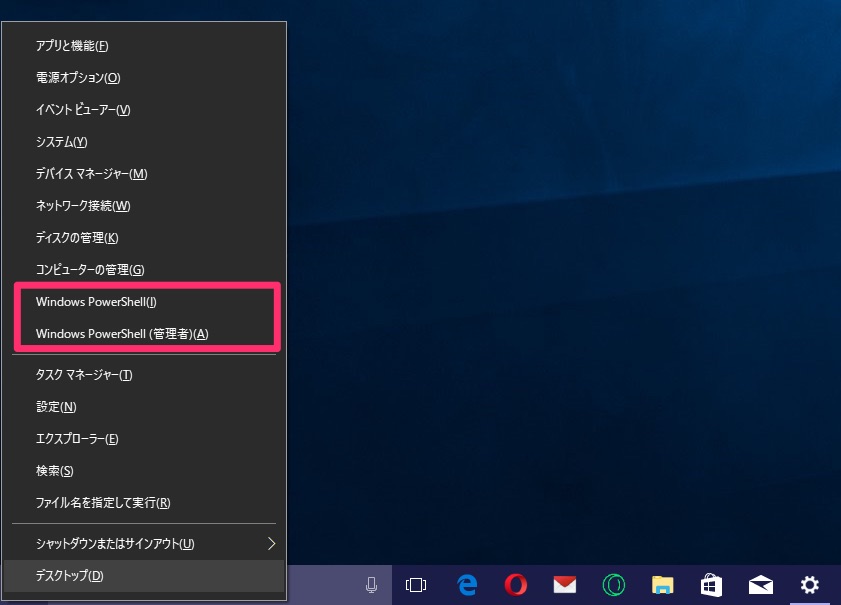Image resolution: width=841 pixels, height=605 pixels.
Task: Launch Windows PowerShell(I)
Action: tap(144, 302)
